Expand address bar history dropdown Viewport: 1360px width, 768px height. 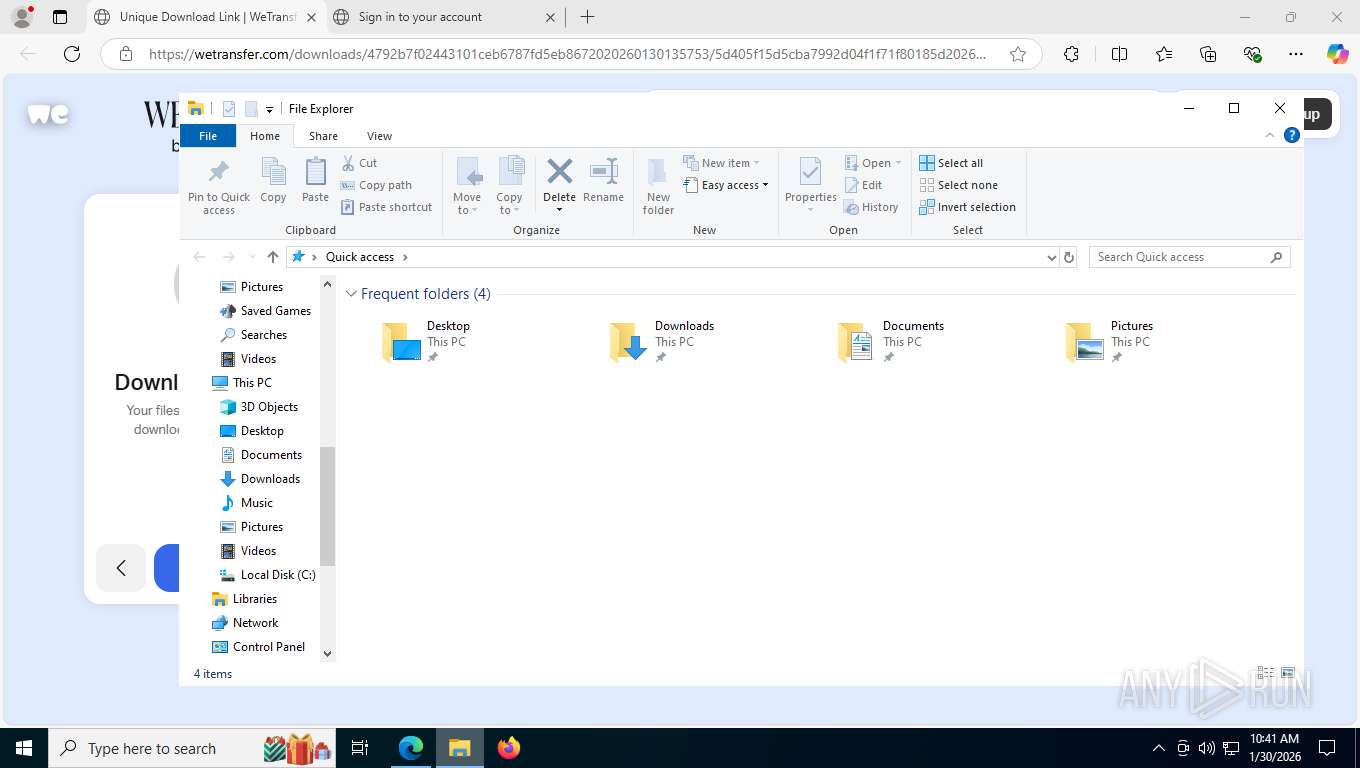(1051, 257)
